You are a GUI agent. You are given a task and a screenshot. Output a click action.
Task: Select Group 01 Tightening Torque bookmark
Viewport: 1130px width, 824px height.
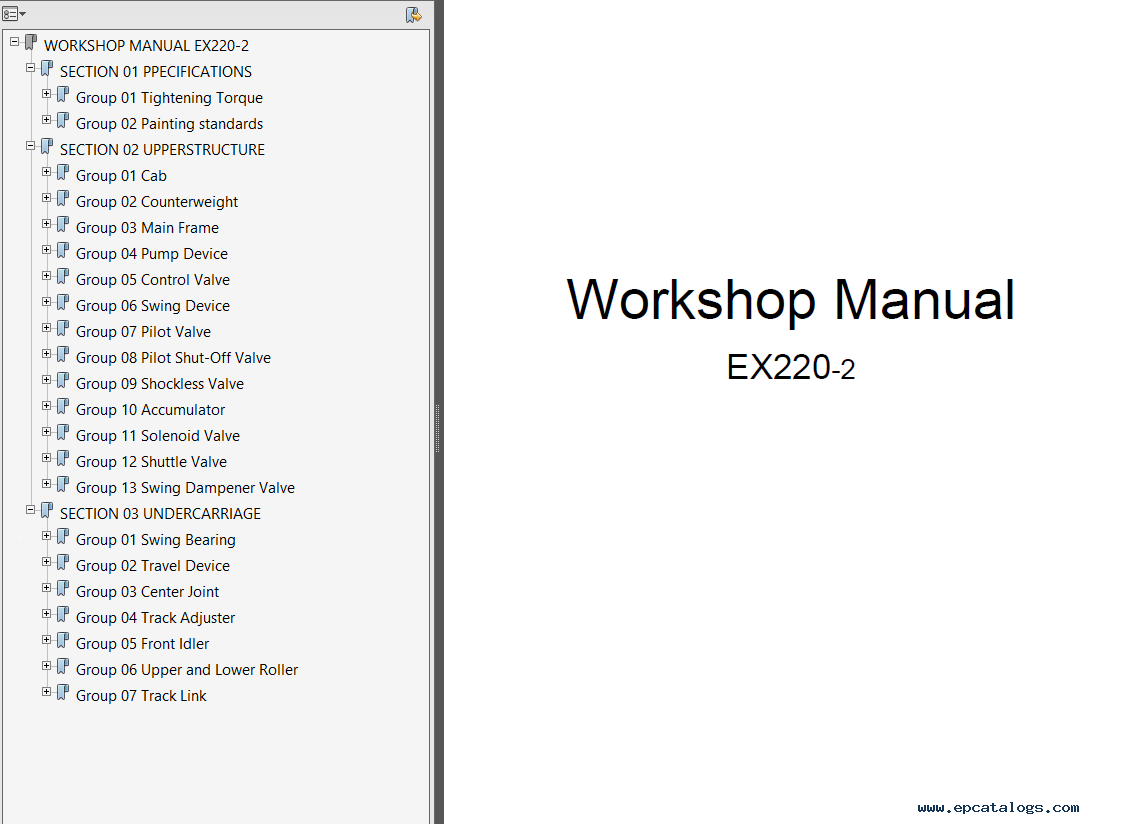(169, 98)
